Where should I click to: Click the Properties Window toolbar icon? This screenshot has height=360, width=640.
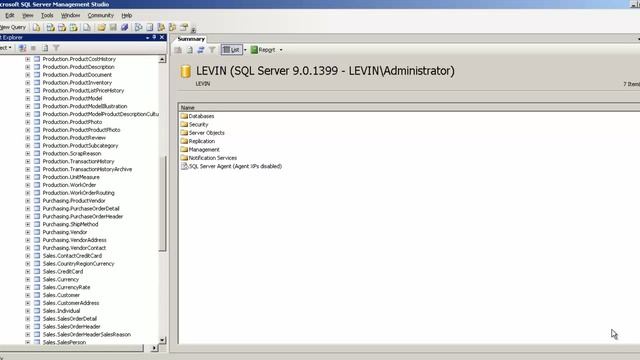click(184, 27)
